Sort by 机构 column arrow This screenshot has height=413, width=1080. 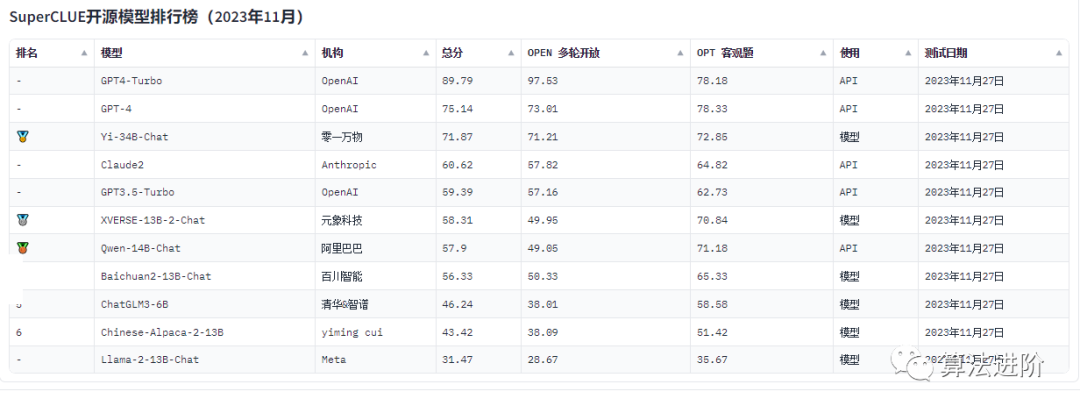tap(426, 53)
